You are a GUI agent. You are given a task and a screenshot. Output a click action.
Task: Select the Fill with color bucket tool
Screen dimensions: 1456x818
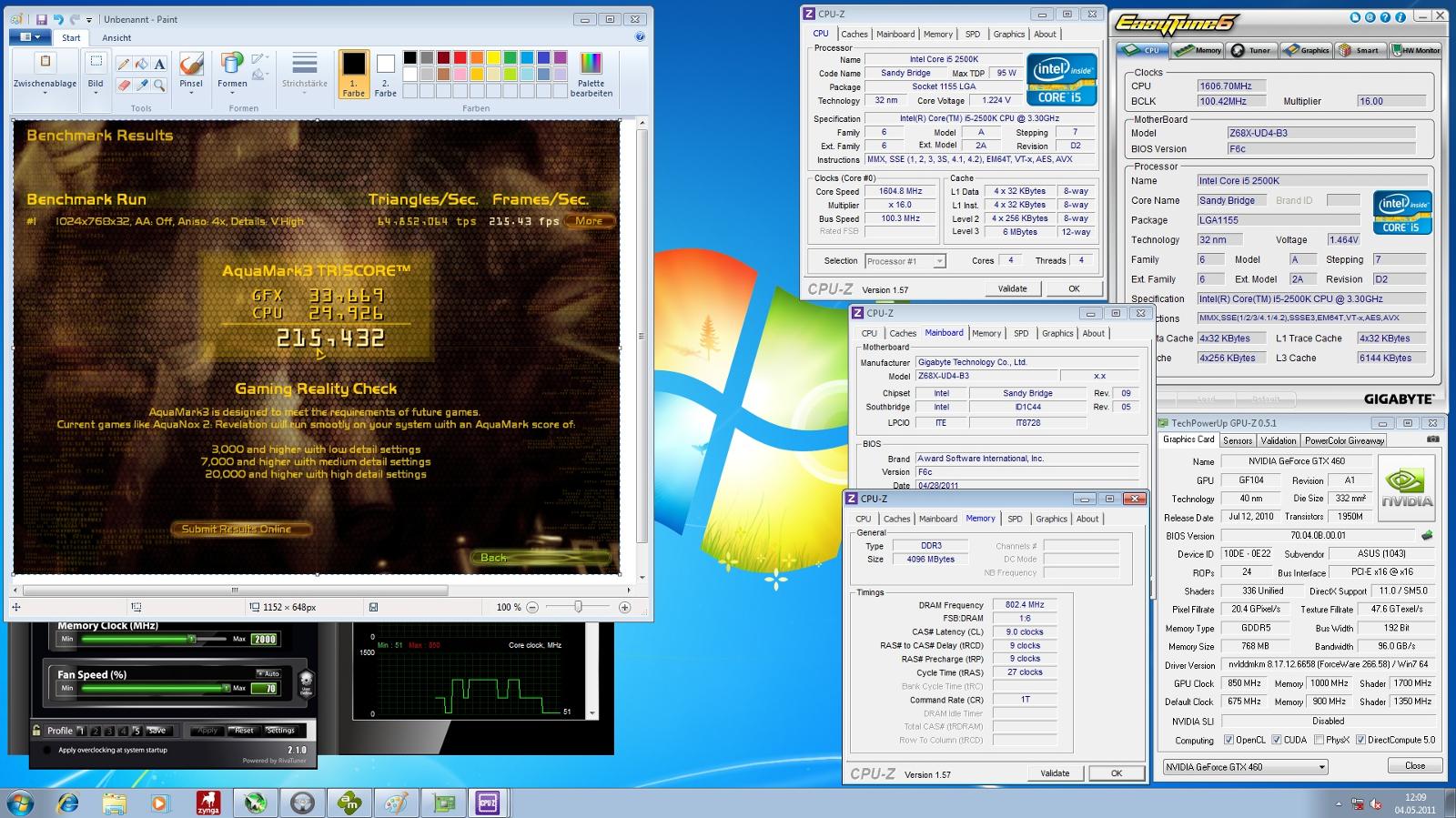[x=142, y=64]
